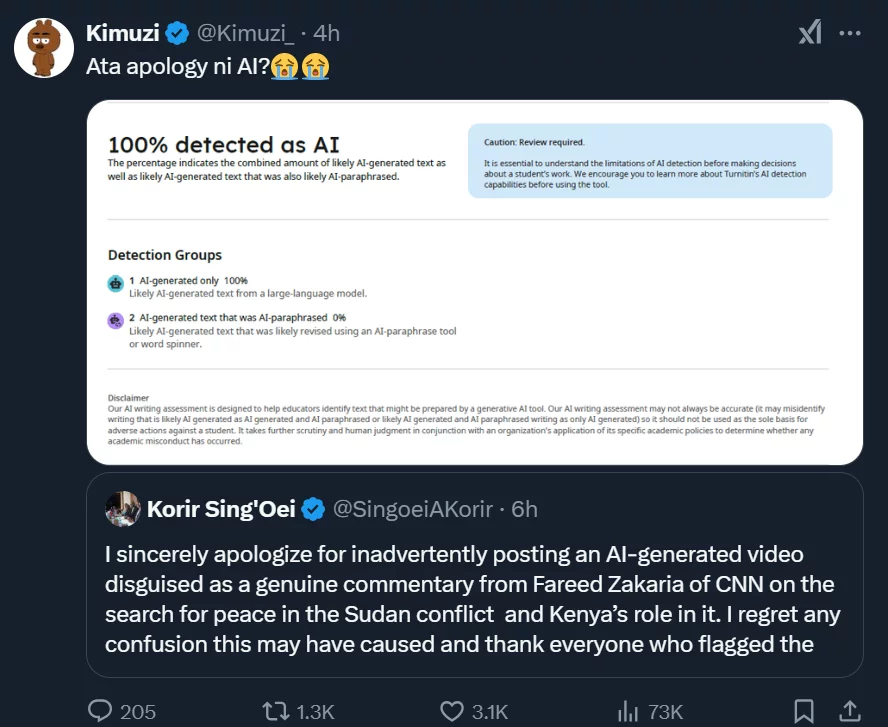The image size is (888, 727).
Task: Share the tweet using the upload icon
Action: tap(849, 711)
